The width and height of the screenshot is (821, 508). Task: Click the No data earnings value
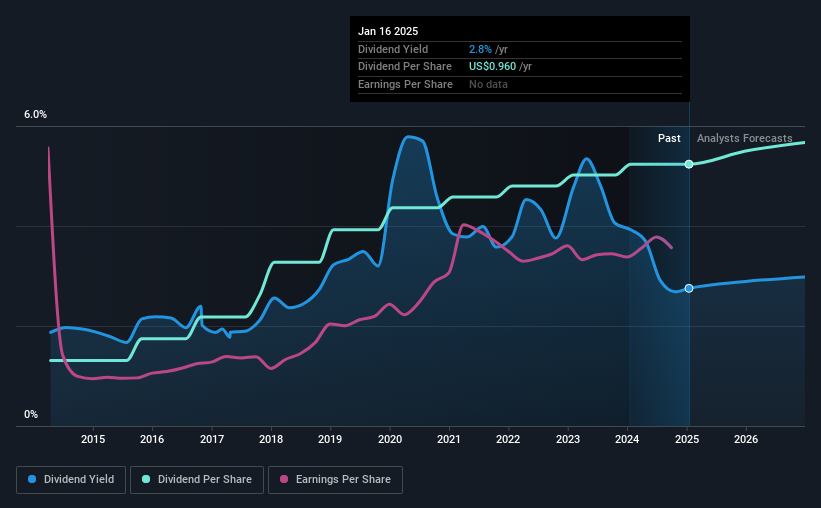(x=488, y=84)
